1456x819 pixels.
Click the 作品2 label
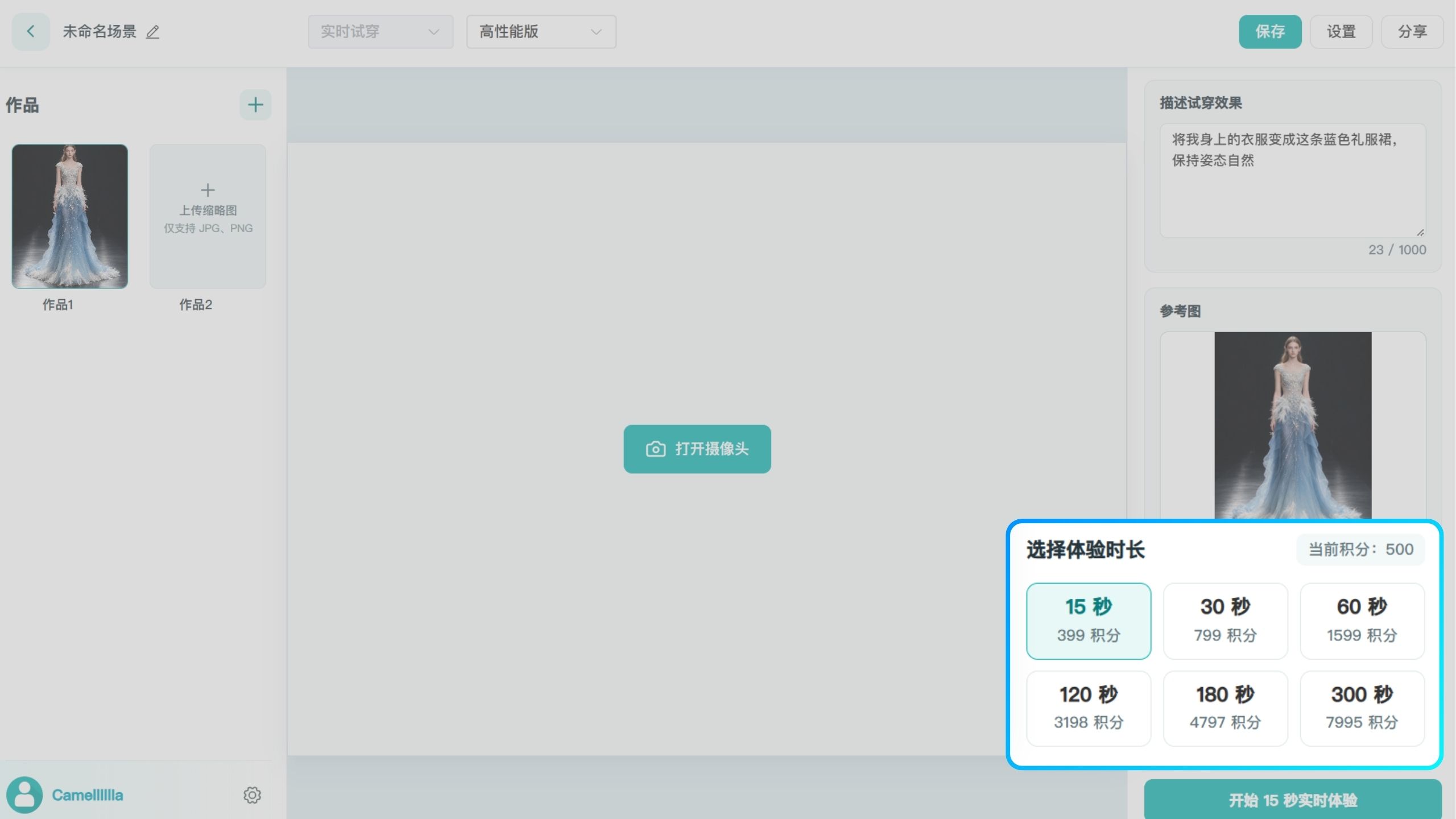click(x=196, y=305)
